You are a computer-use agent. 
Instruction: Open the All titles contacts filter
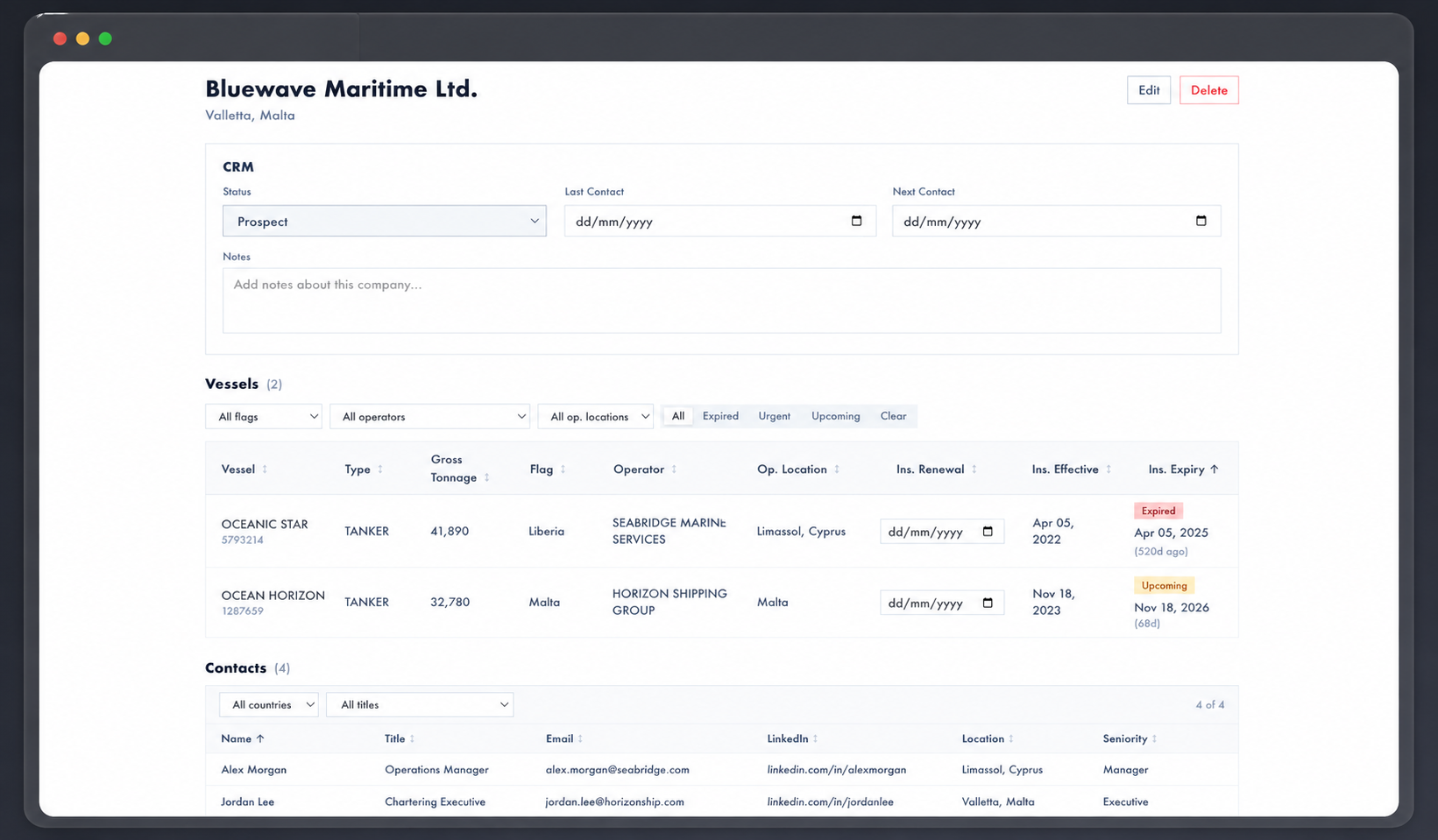(420, 704)
